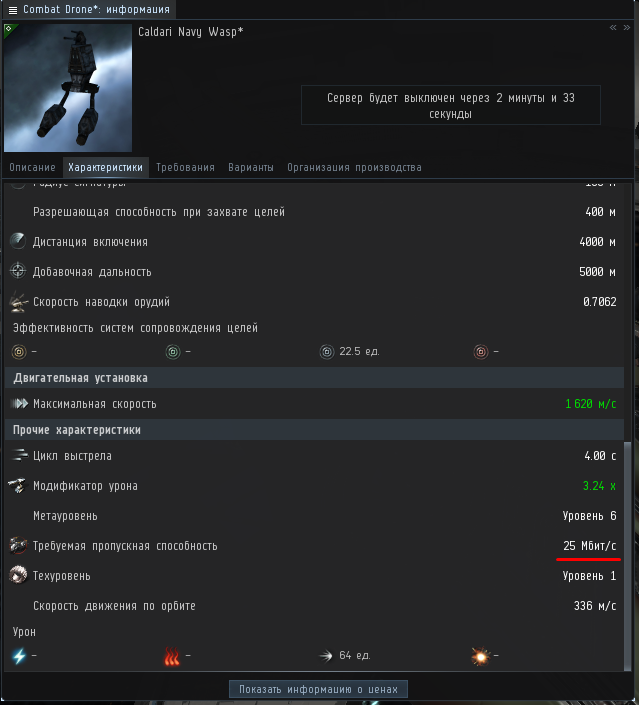
Task: Click the Метауровень row label
Action: tap(65, 516)
